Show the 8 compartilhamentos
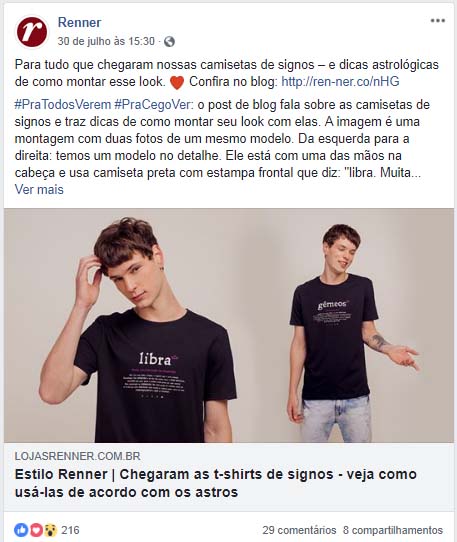 click(393, 530)
